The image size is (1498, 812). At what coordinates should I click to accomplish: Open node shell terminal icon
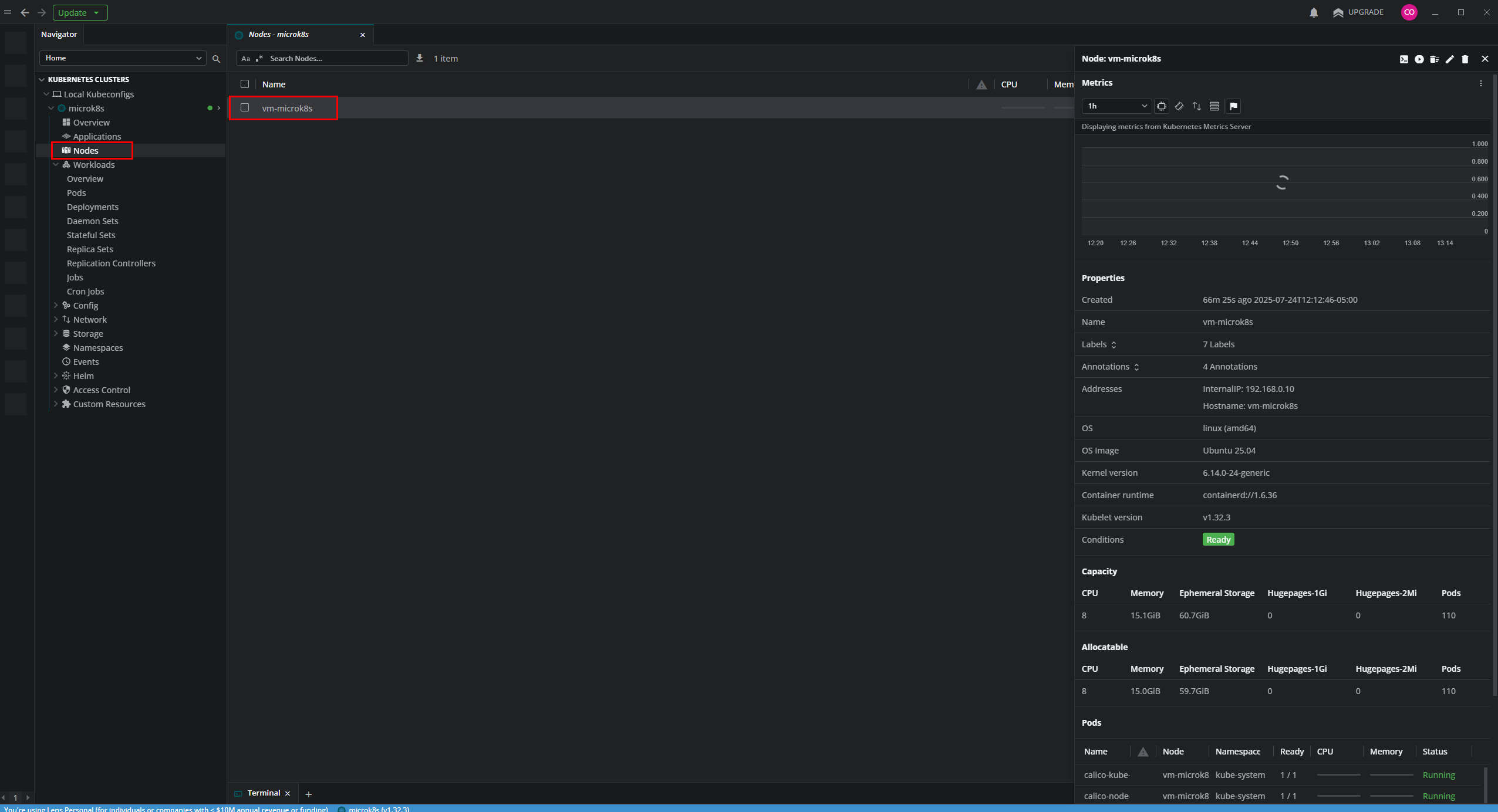[1403, 59]
